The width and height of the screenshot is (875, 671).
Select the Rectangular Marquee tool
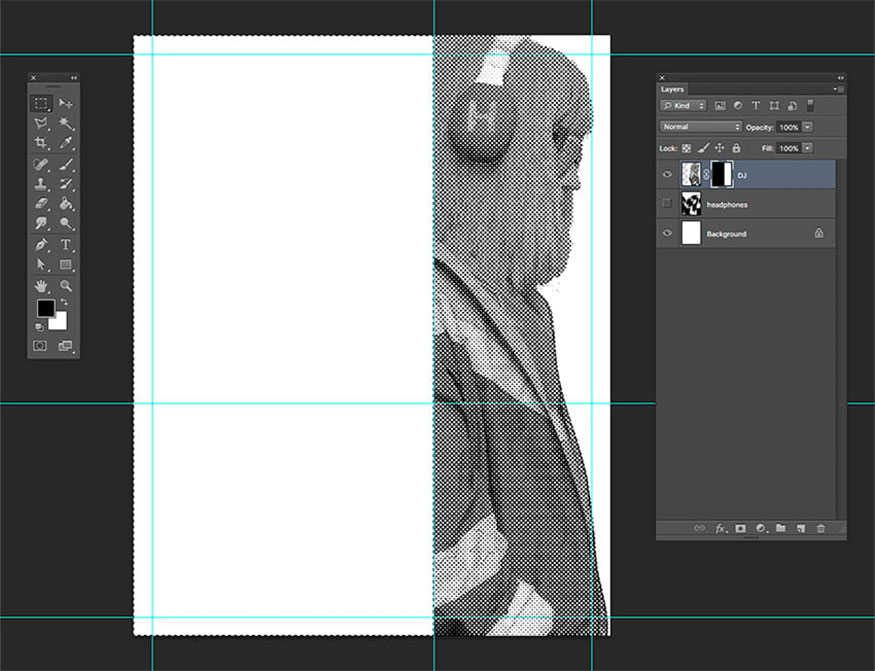point(41,103)
